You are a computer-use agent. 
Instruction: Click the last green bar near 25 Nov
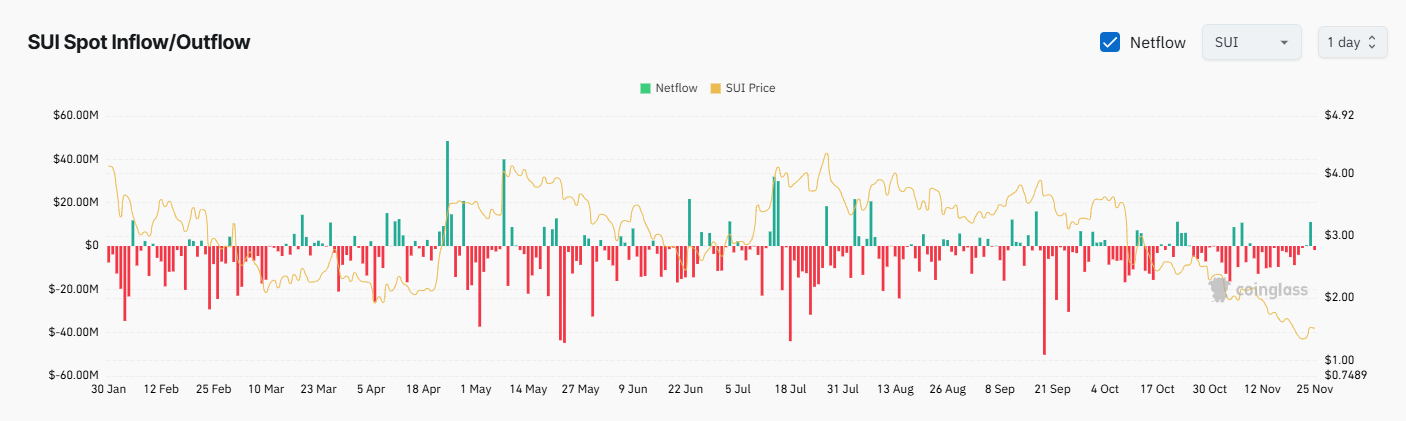point(1310,234)
